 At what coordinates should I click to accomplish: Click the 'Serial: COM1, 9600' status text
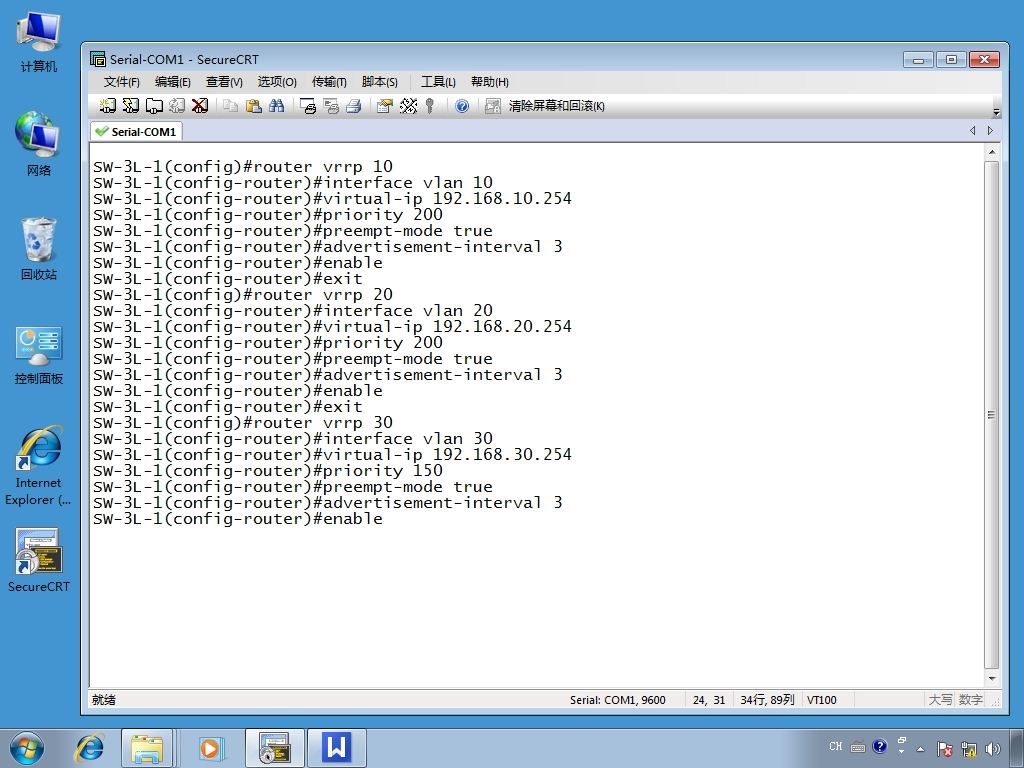point(617,700)
